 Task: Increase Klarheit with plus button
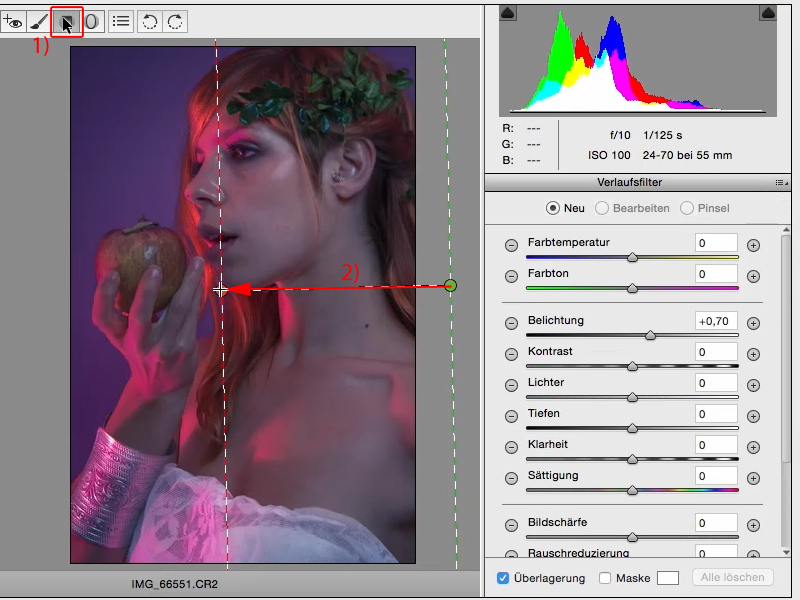point(753,447)
